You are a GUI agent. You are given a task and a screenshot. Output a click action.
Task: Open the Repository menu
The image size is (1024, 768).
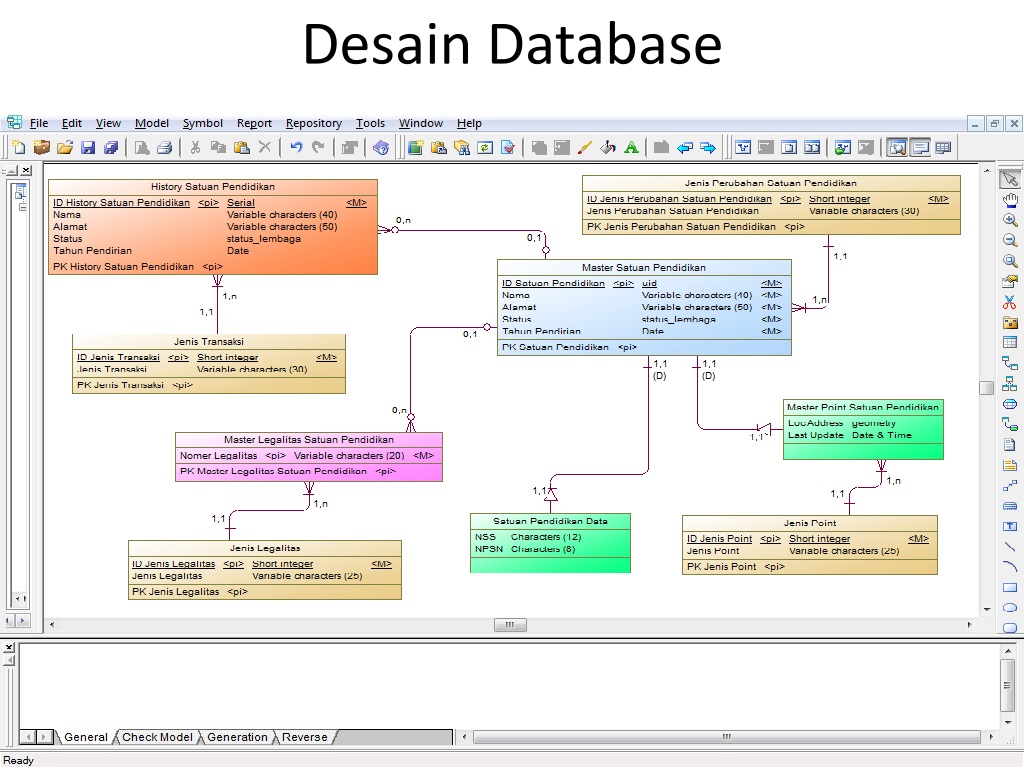pos(314,123)
